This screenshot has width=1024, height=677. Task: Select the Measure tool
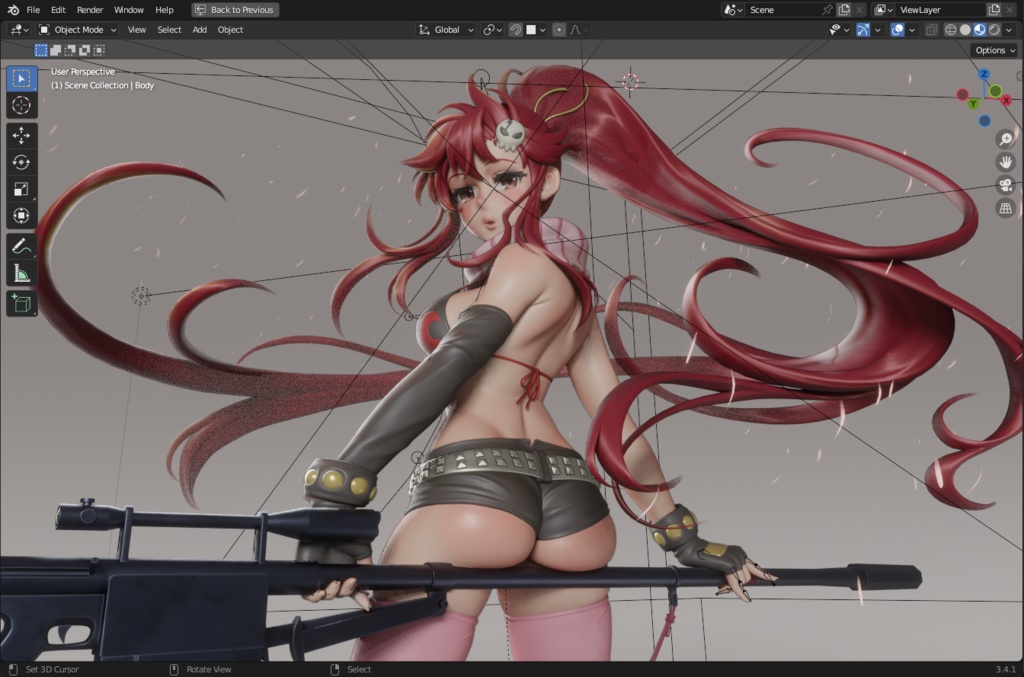pos(21,270)
